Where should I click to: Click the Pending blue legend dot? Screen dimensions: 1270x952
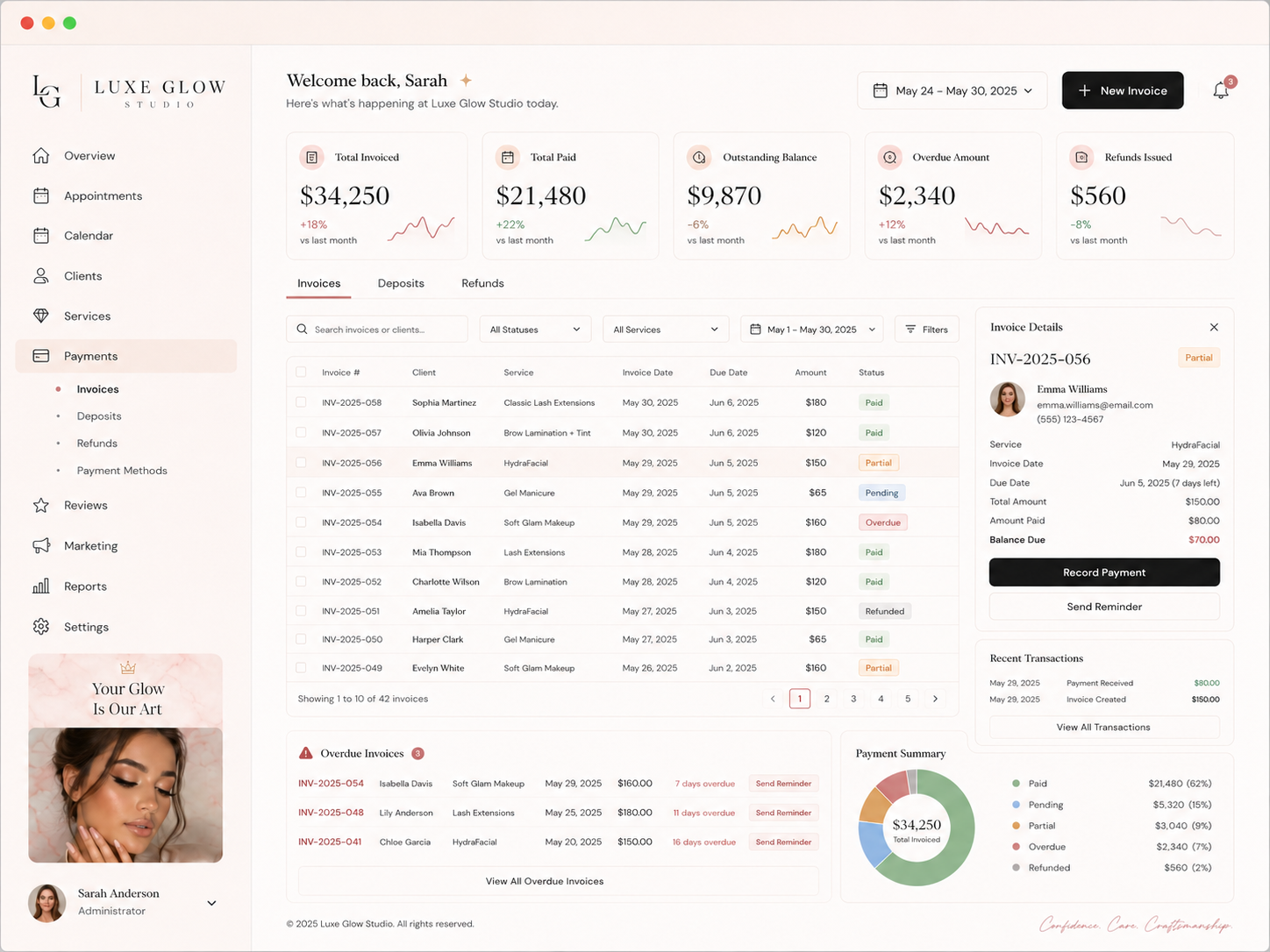tap(1016, 805)
